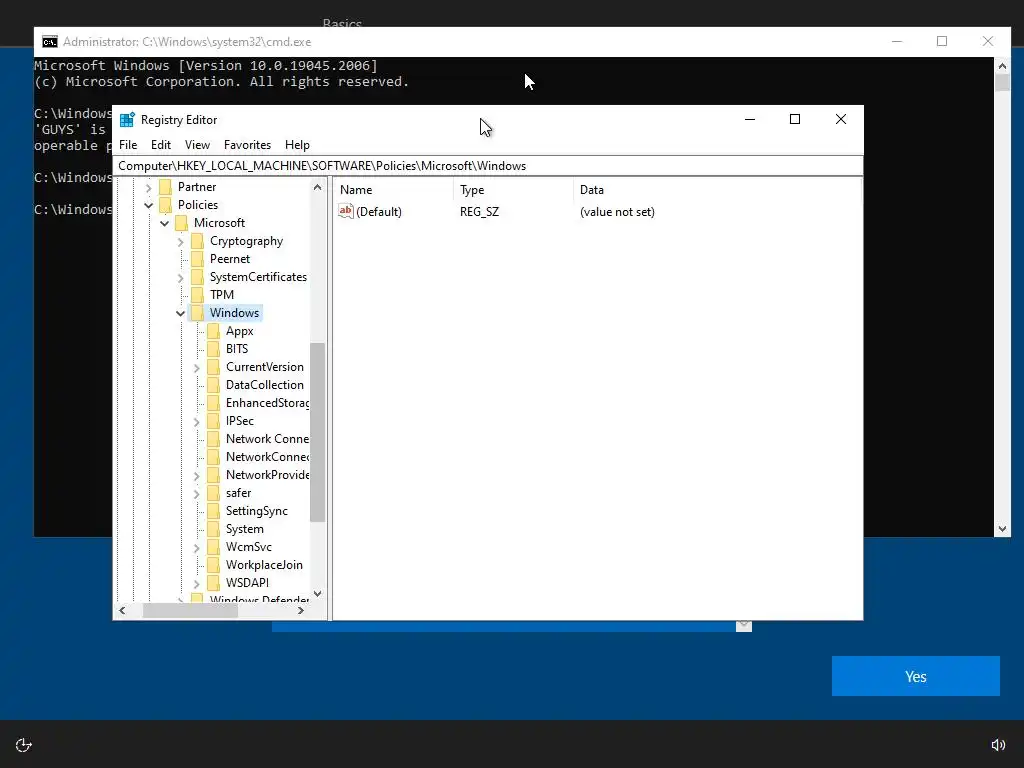Expand the IPSec key
1024x768 pixels.
(x=197, y=422)
